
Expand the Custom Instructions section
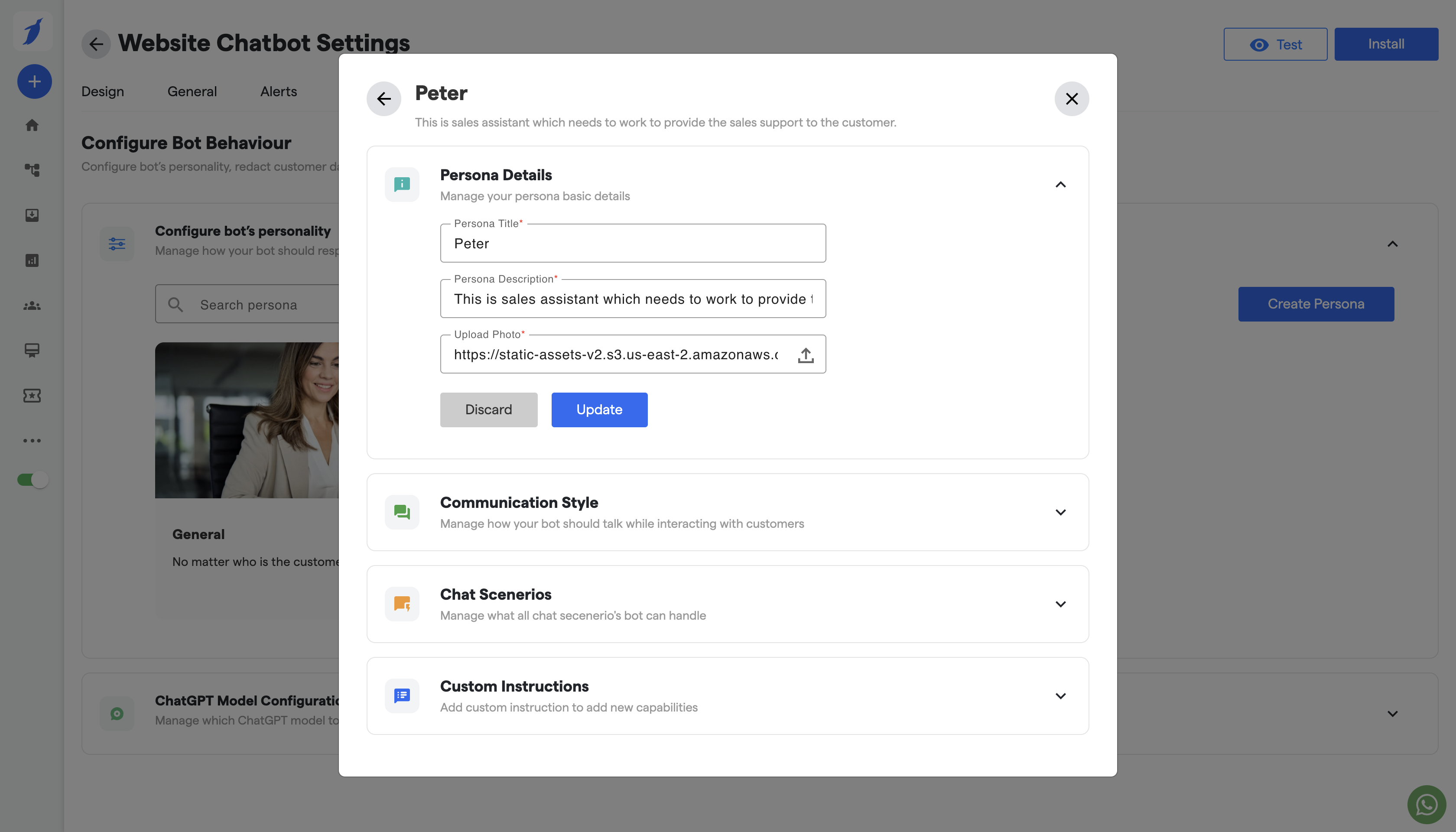tap(1060, 696)
